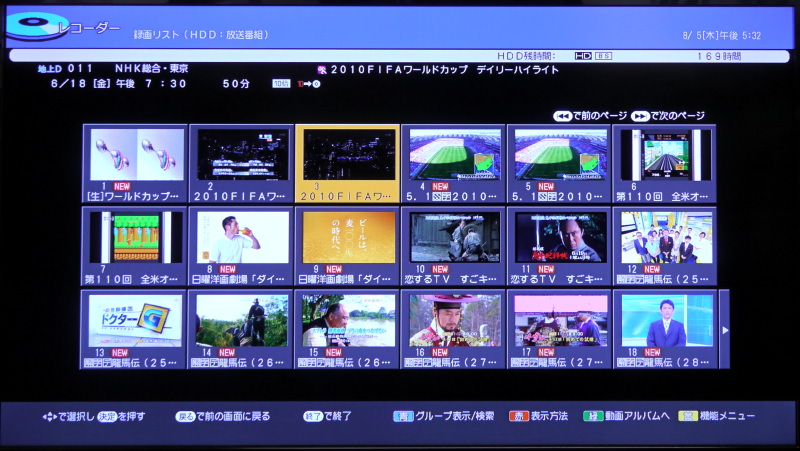Click the blue button icon for group display
This screenshot has height=451, width=800.
[403, 416]
